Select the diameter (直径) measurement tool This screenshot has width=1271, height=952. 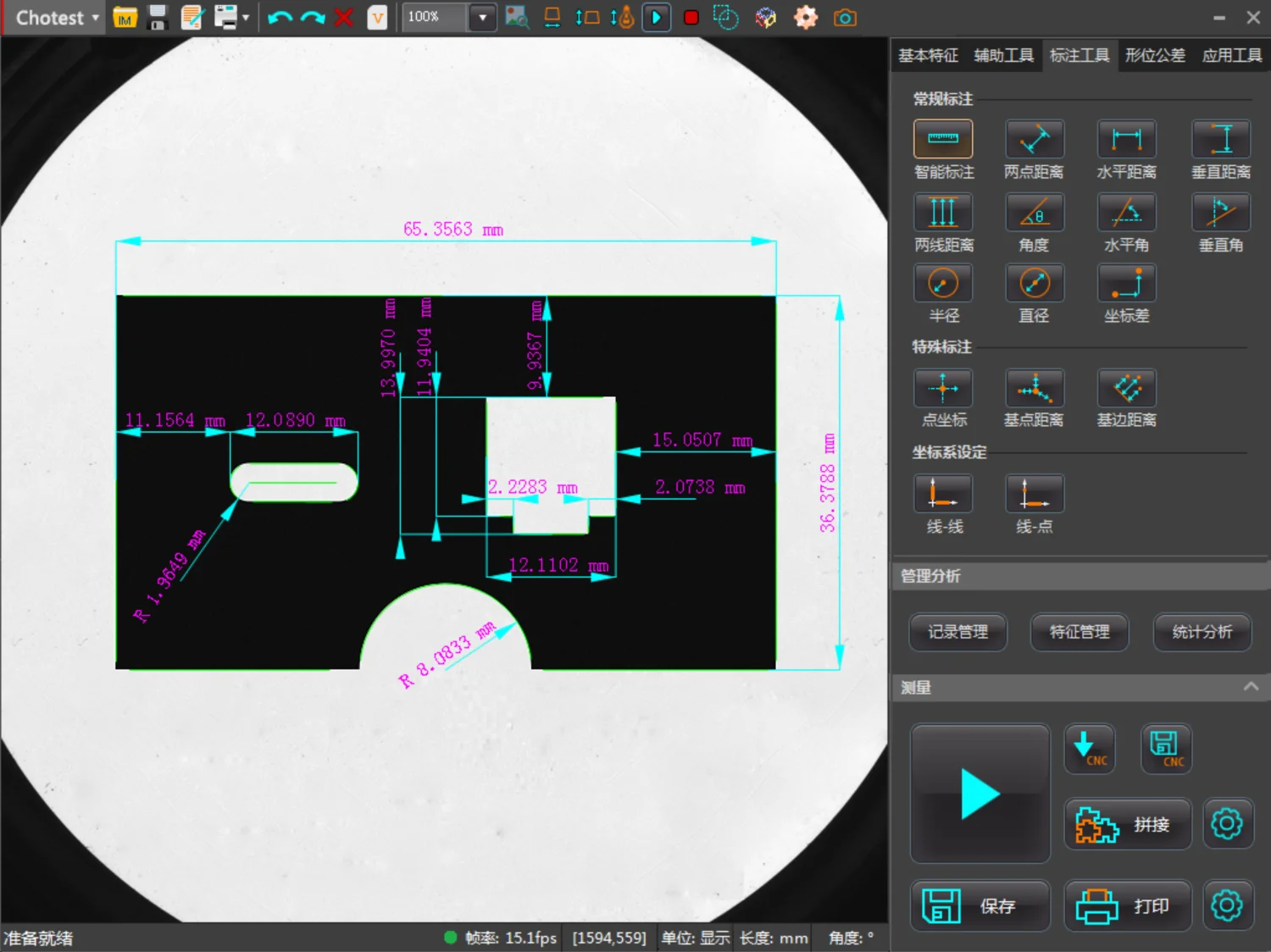1034,284
